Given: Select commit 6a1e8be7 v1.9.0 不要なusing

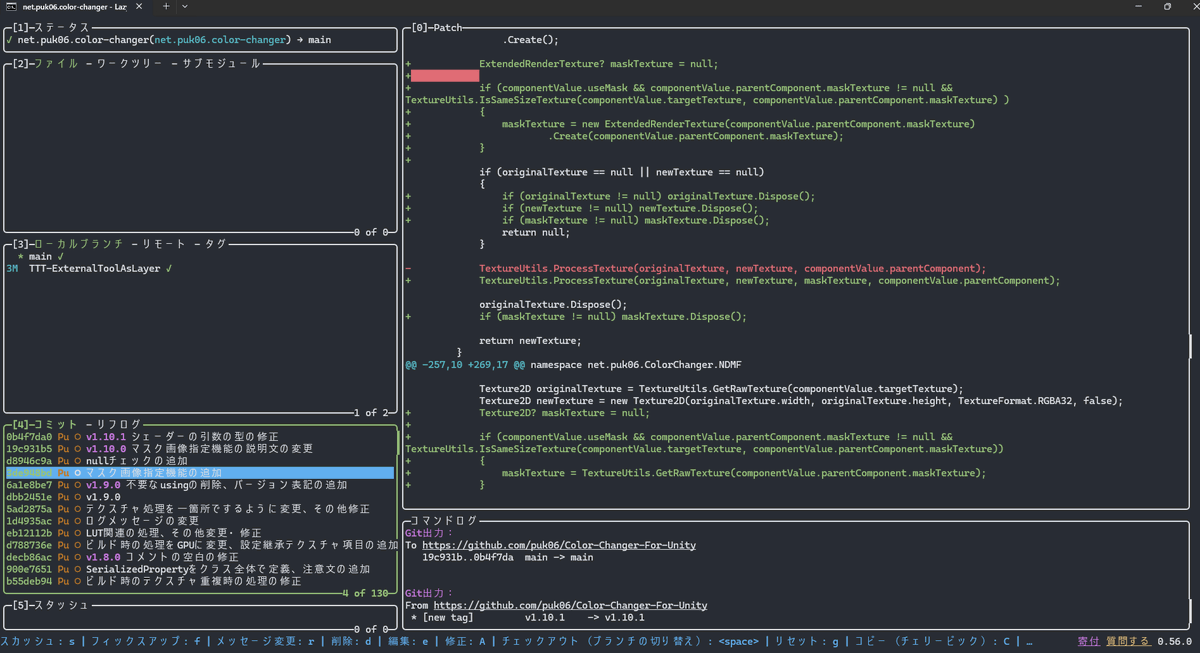Looking at the screenshot, I should tap(200, 484).
